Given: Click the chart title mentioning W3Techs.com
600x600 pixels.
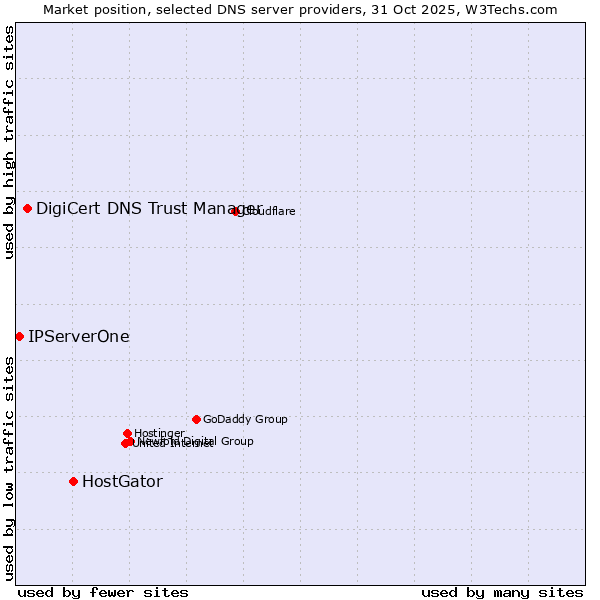Looking at the screenshot, I should tap(300, 9).
